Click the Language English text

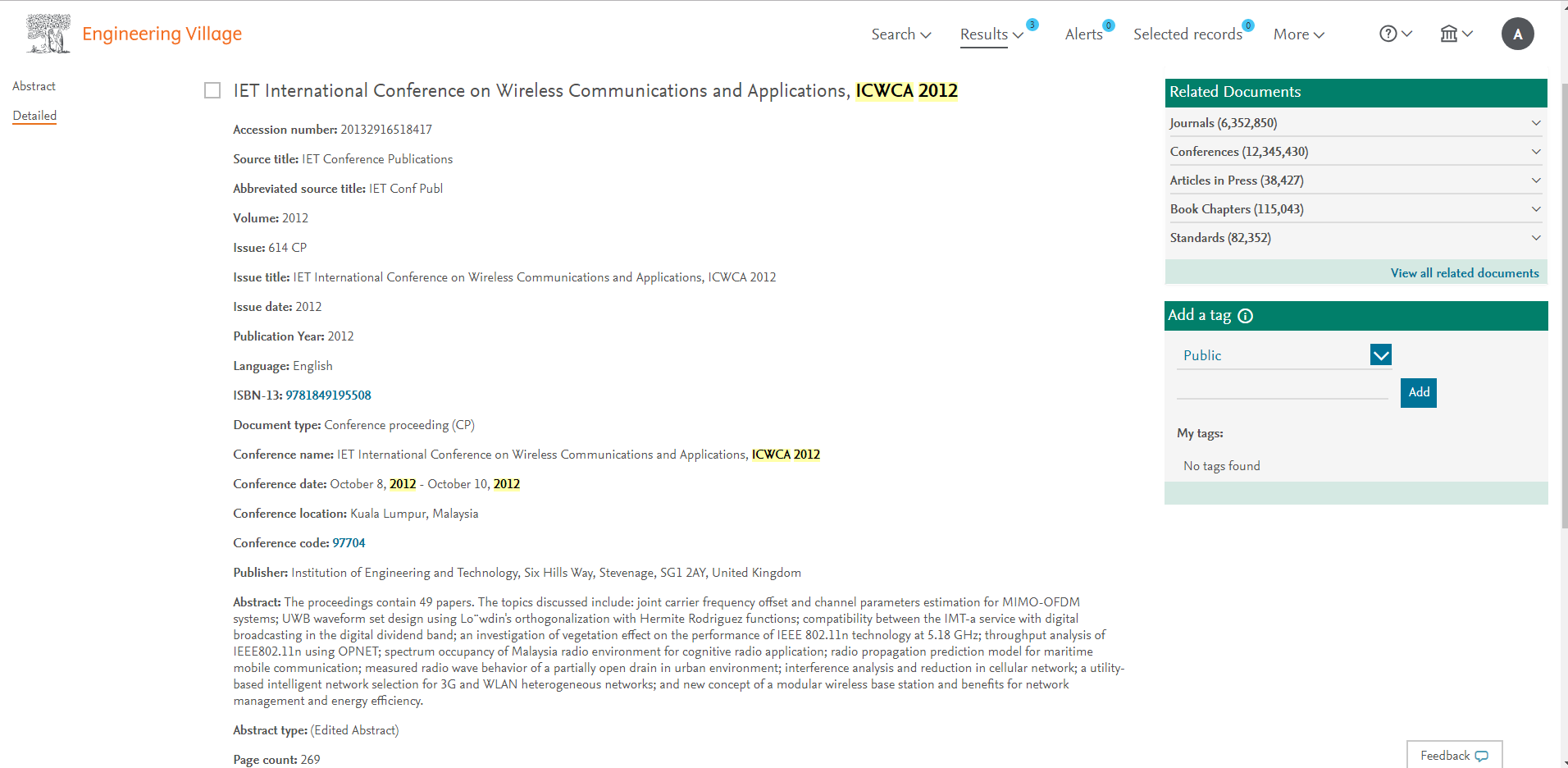pos(283,366)
